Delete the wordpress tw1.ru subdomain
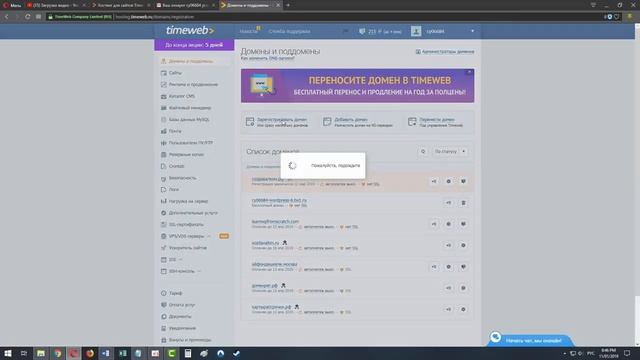640x360 pixels. pyautogui.click(x=463, y=203)
